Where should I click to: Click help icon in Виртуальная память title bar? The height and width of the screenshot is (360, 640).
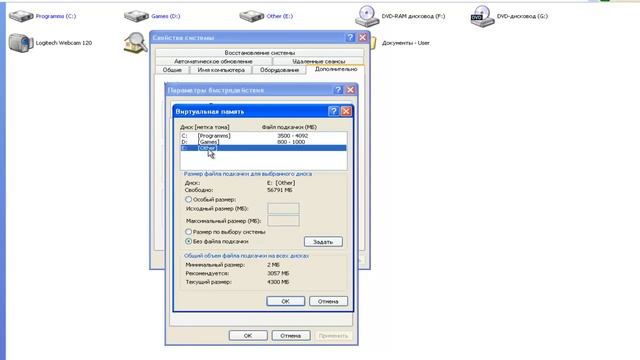click(333, 111)
